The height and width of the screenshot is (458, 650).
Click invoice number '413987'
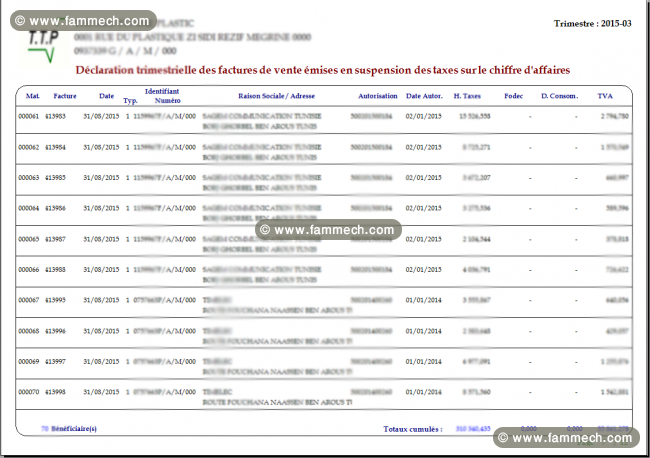56,239
